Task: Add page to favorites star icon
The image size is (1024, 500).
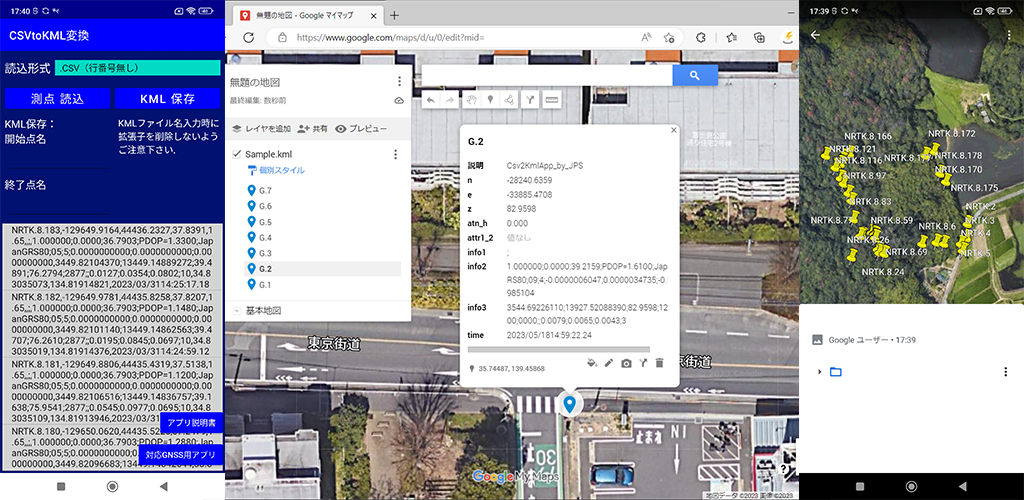Action: pyautogui.click(x=669, y=38)
